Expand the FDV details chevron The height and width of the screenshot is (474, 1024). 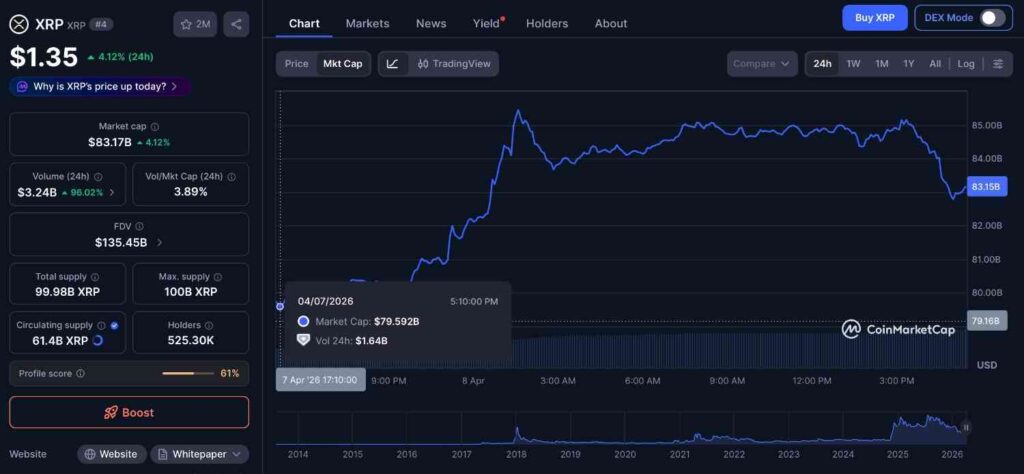[160, 242]
